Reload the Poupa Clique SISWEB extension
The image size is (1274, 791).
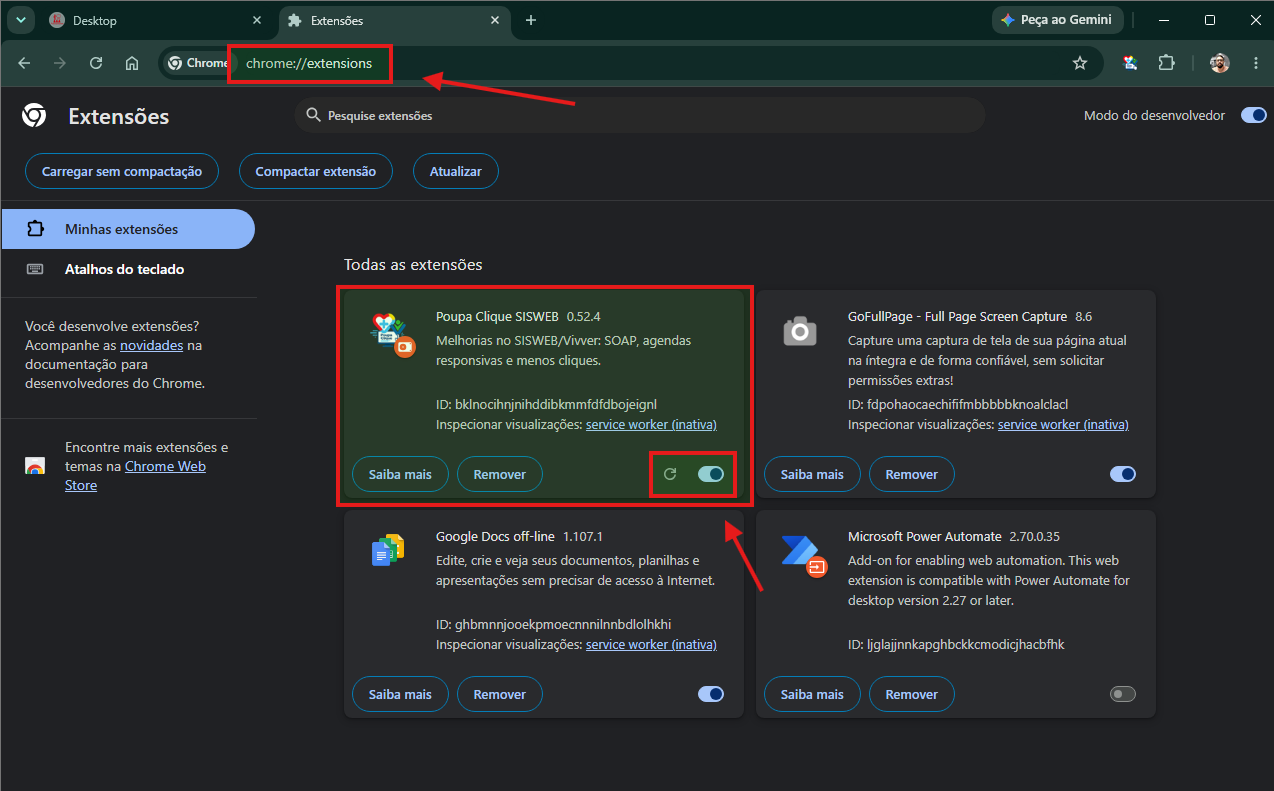[670, 474]
